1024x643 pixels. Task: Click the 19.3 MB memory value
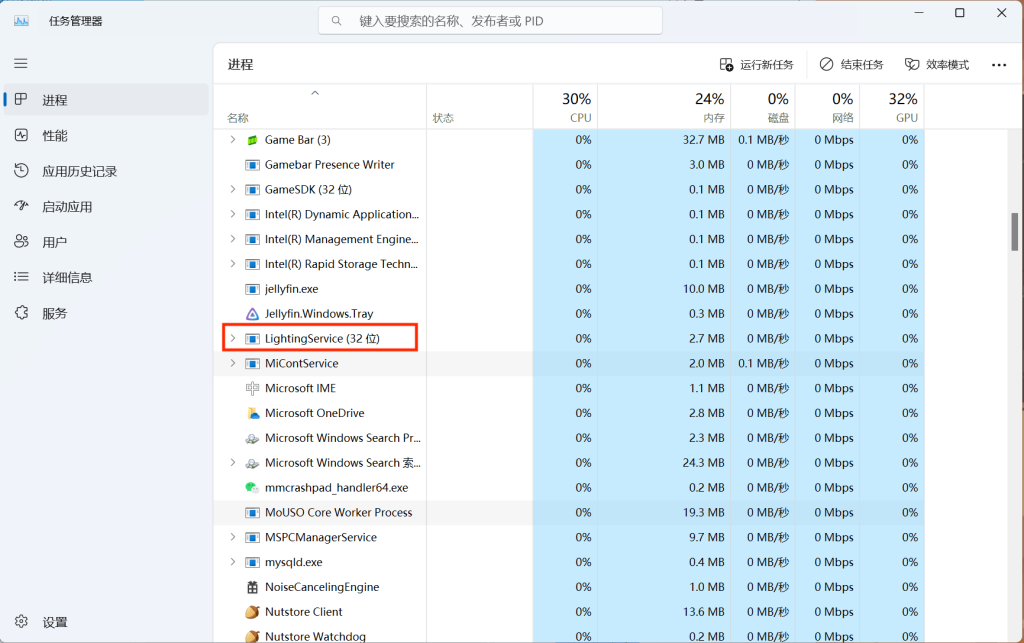(703, 512)
